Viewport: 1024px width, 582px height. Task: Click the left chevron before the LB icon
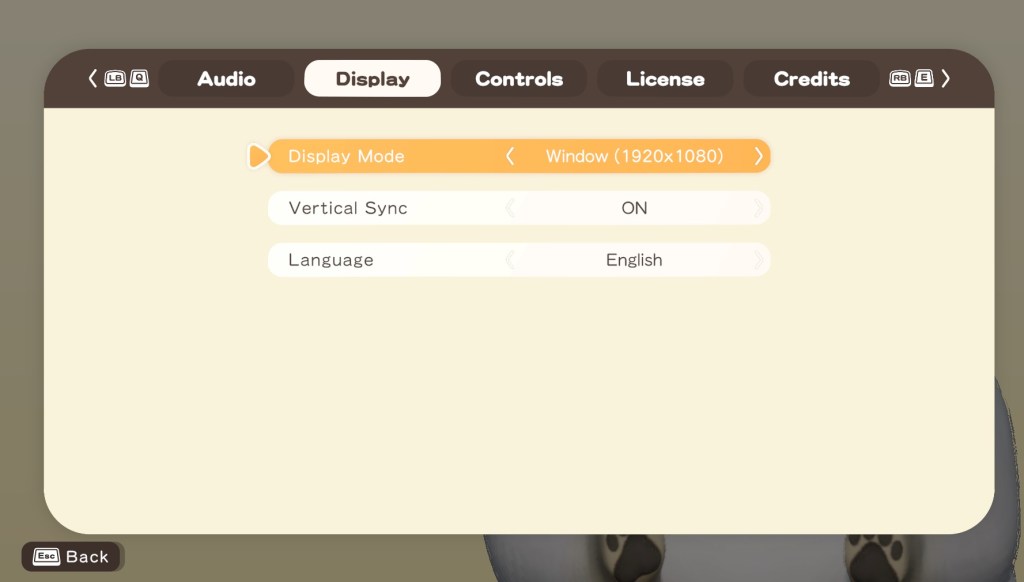(x=93, y=79)
